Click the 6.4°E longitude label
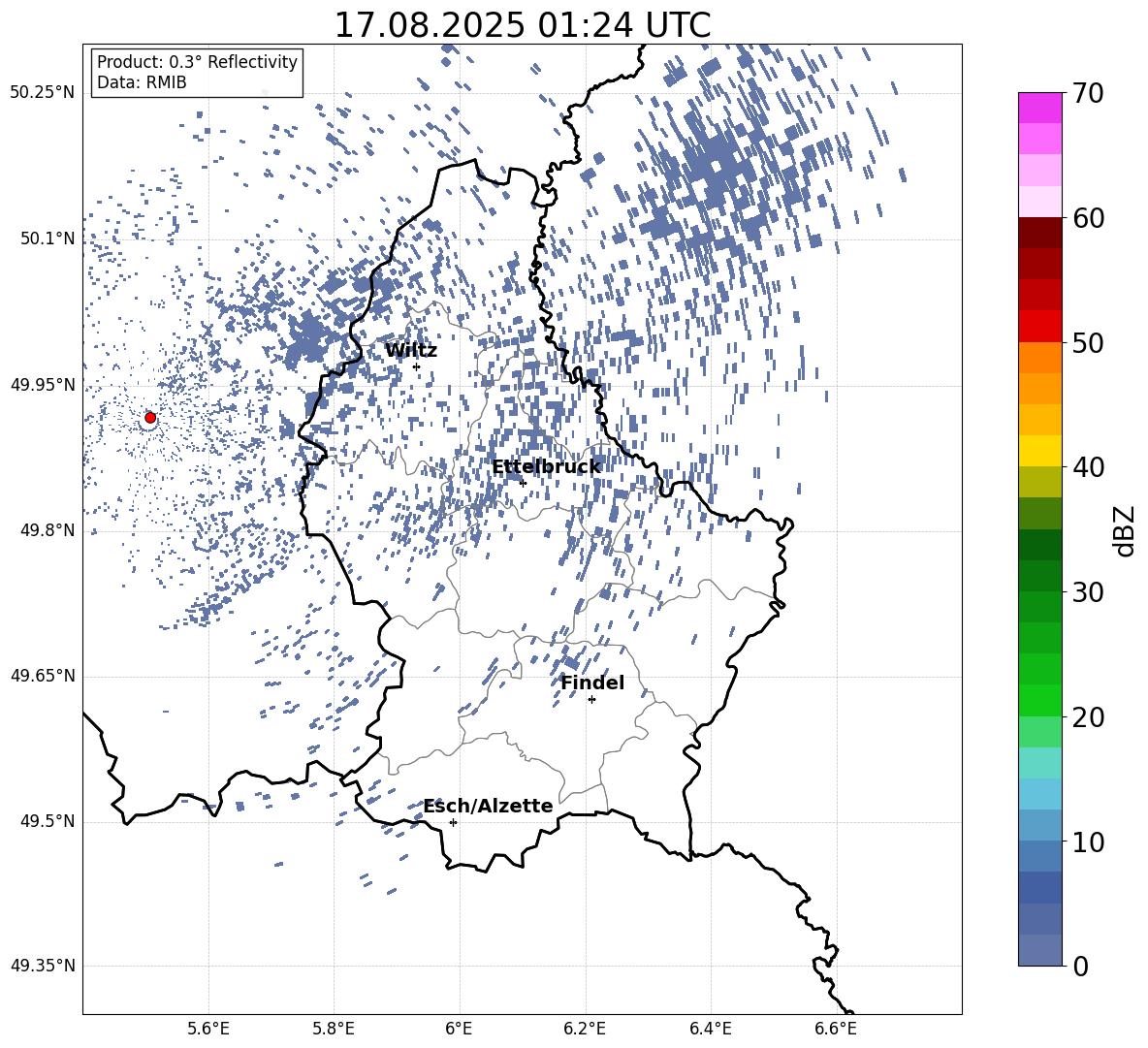 tap(710, 1029)
